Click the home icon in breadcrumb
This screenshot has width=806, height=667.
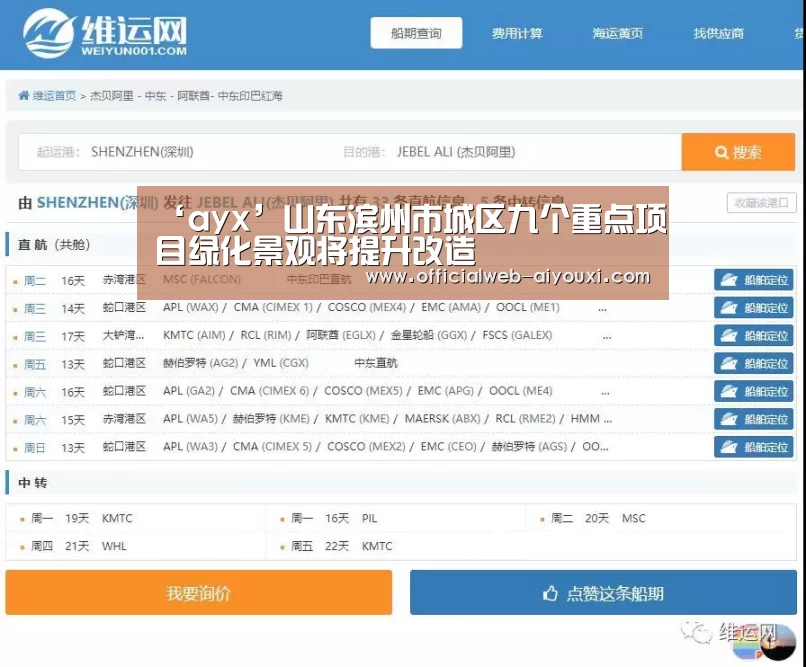point(24,96)
